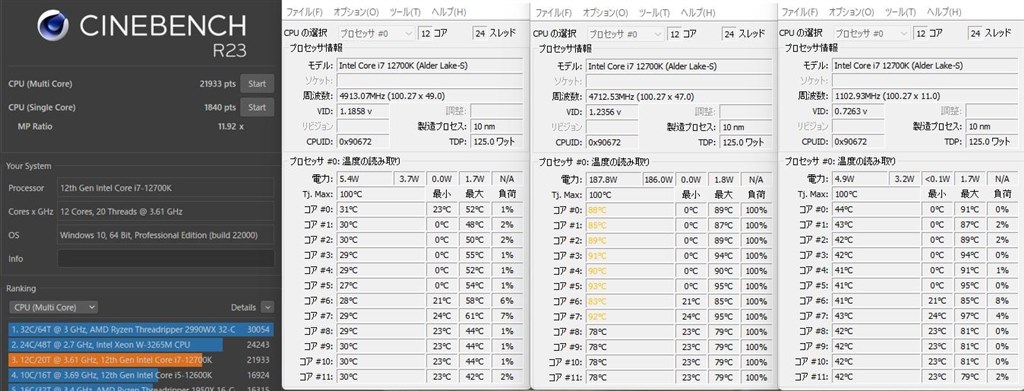Open ツール(T) menu in middle Core Temp window
This screenshot has height=391, width=1024.
[654, 12]
